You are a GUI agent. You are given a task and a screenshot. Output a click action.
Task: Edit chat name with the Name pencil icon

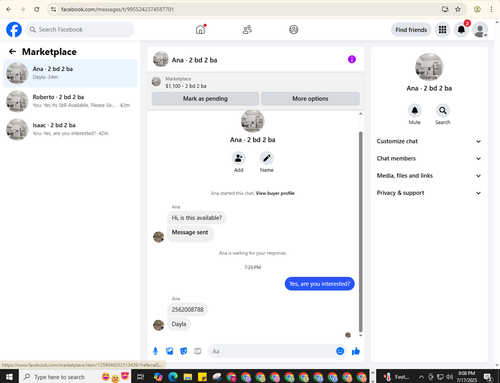click(267, 158)
